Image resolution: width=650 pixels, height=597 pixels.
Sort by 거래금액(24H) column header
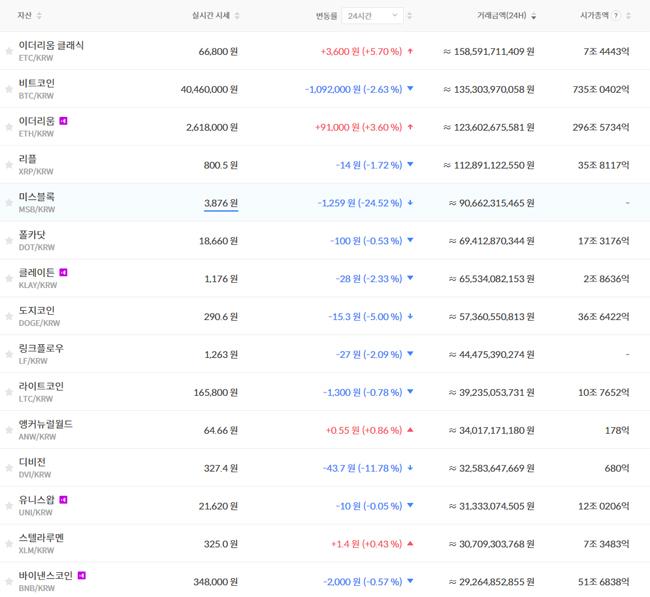click(505, 16)
